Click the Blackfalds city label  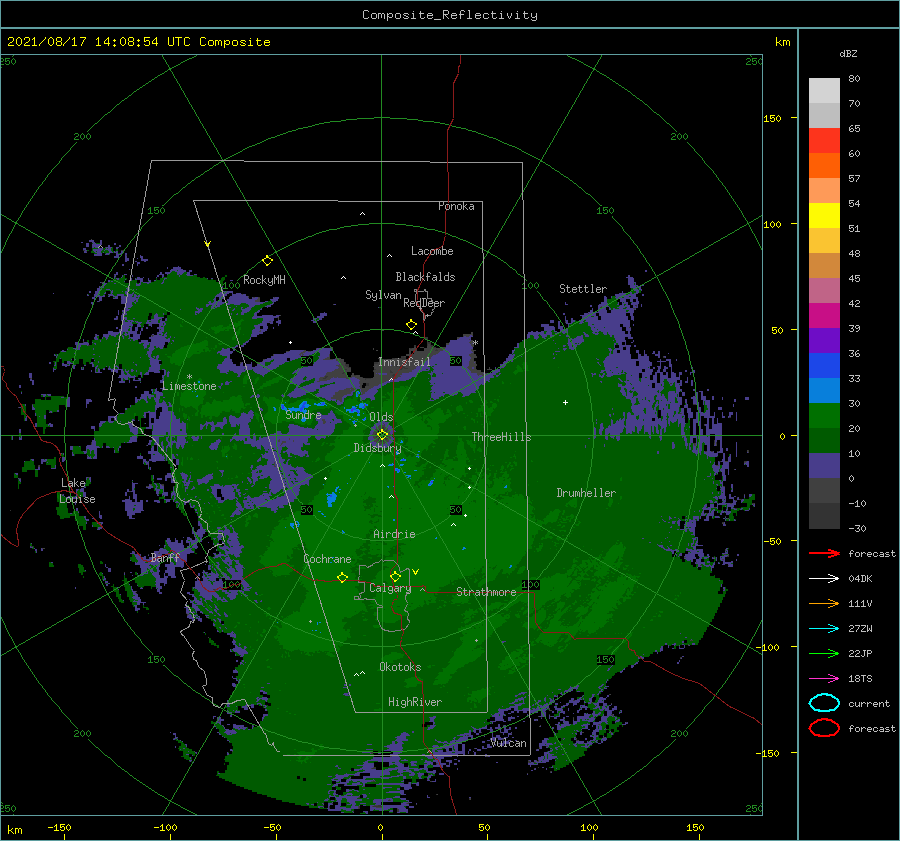click(x=425, y=277)
